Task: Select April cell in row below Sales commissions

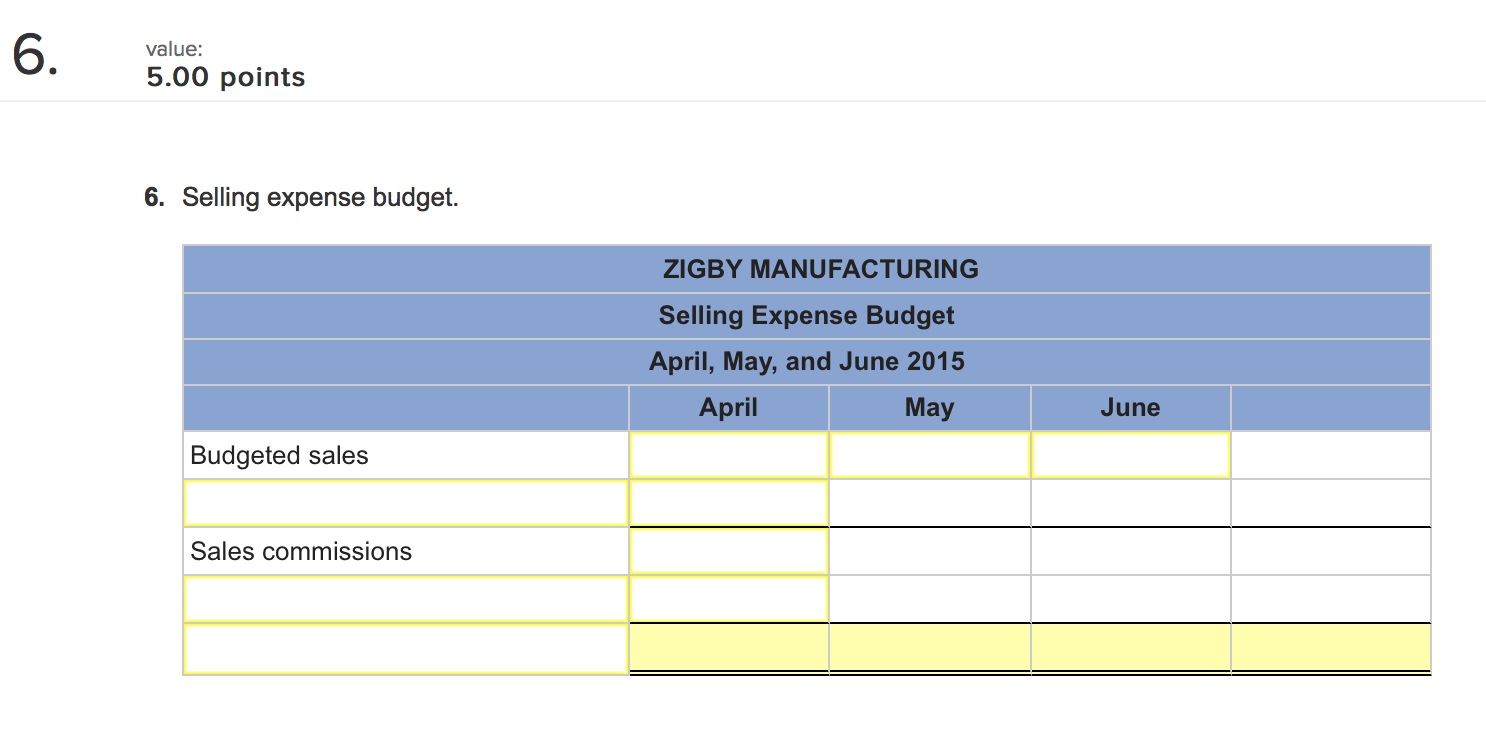Action: tap(728, 599)
